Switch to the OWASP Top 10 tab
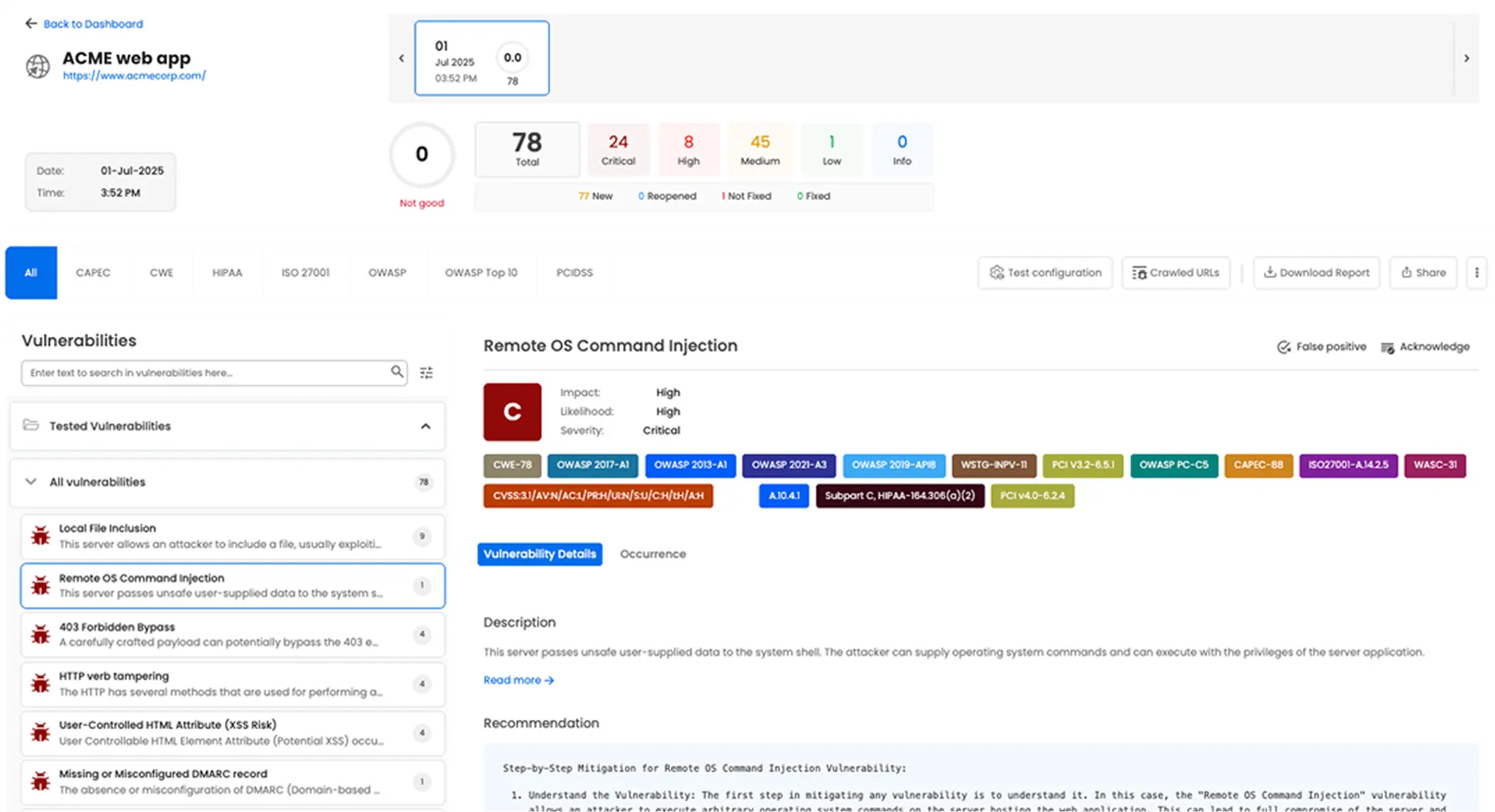Viewport: 1495px width, 812px height. (481, 272)
